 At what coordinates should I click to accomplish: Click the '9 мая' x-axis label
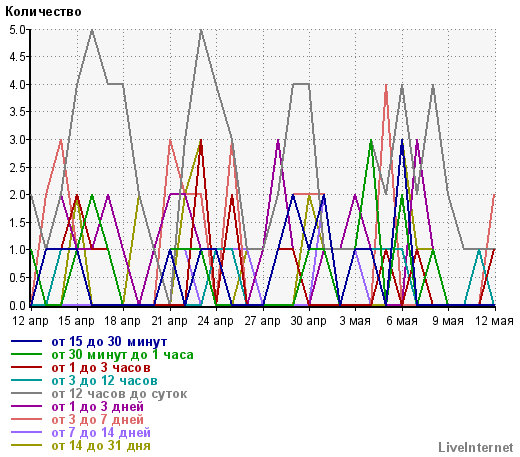(x=448, y=321)
